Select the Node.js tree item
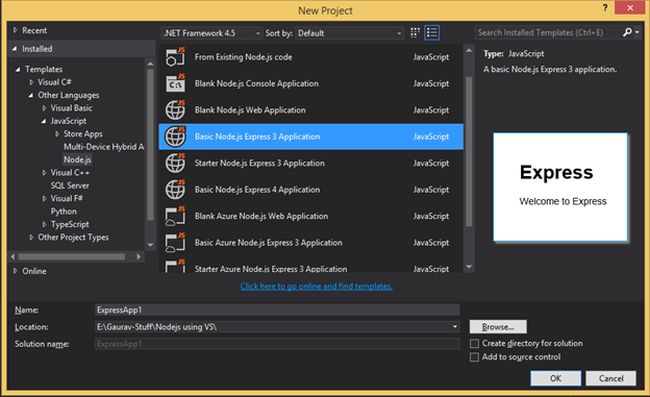 click(78, 160)
